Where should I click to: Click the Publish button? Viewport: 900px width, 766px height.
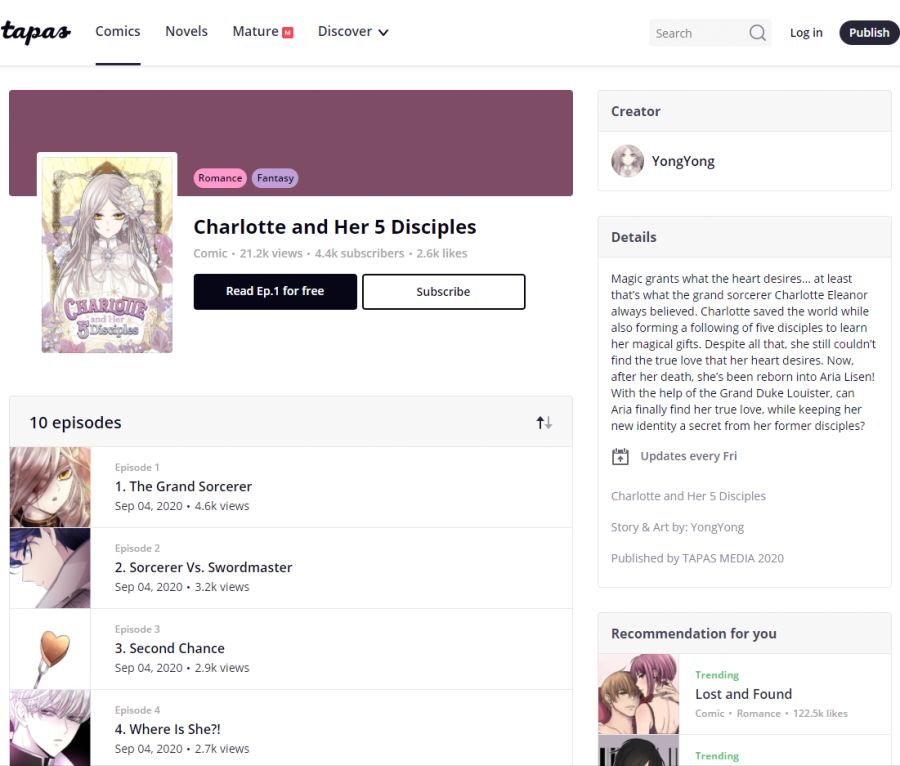(869, 33)
